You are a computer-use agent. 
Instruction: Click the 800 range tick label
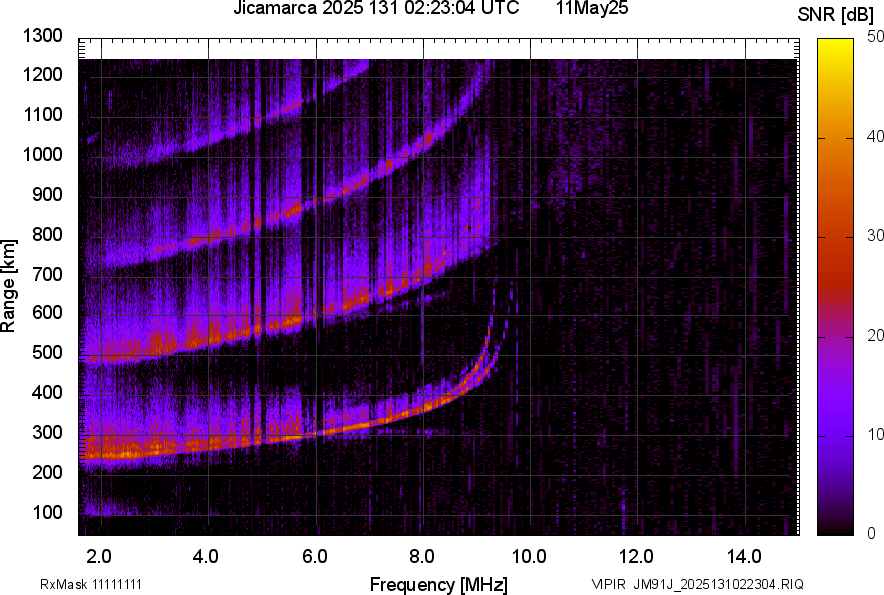[47, 234]
